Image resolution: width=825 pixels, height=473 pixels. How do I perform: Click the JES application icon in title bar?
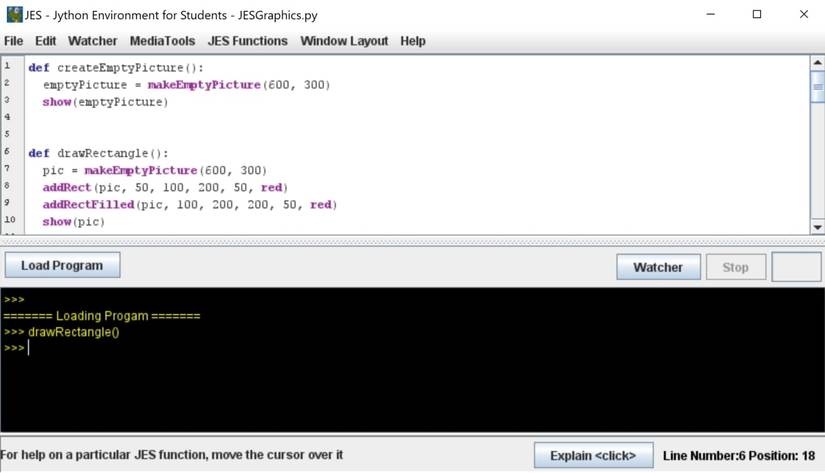coord(14,15)
